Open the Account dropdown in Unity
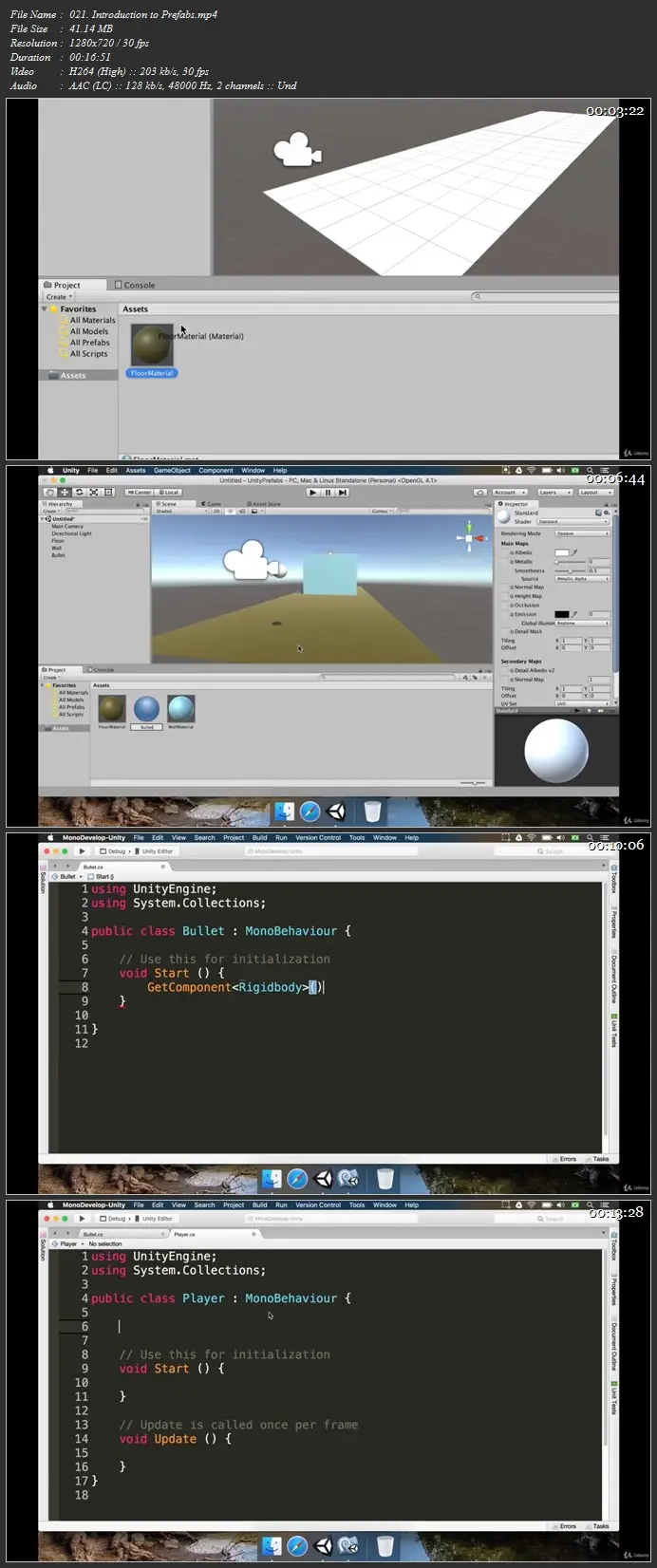 click(x=510, y=492)
